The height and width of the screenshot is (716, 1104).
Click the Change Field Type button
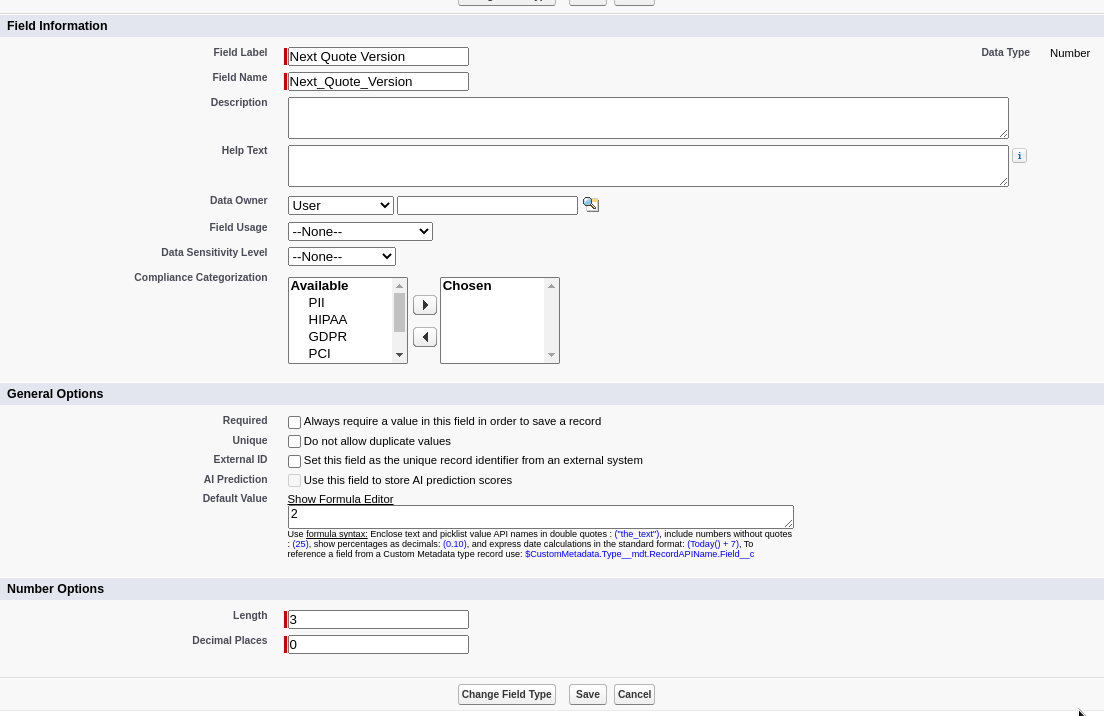point(506,694)
